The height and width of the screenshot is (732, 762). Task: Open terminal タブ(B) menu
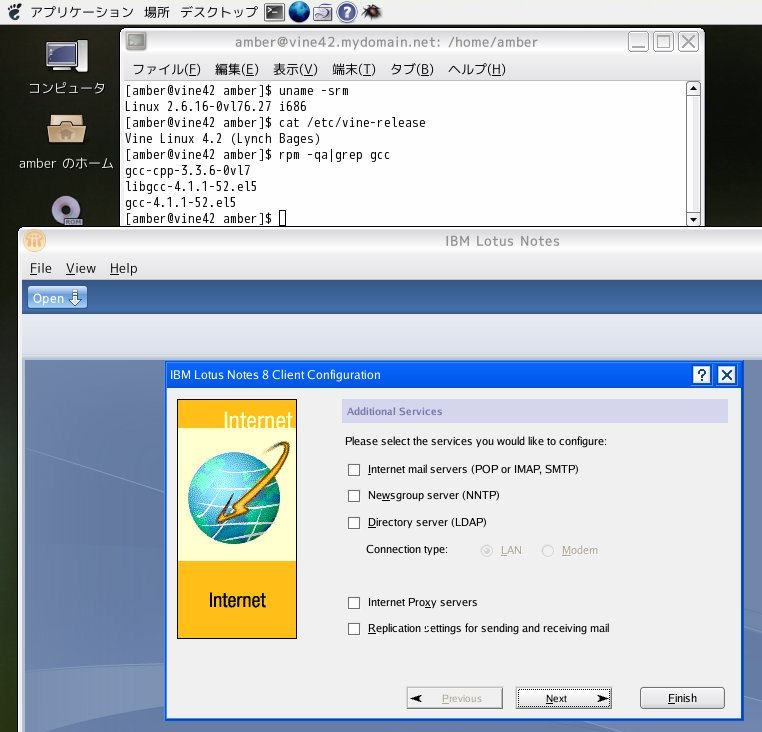[412, 70]
